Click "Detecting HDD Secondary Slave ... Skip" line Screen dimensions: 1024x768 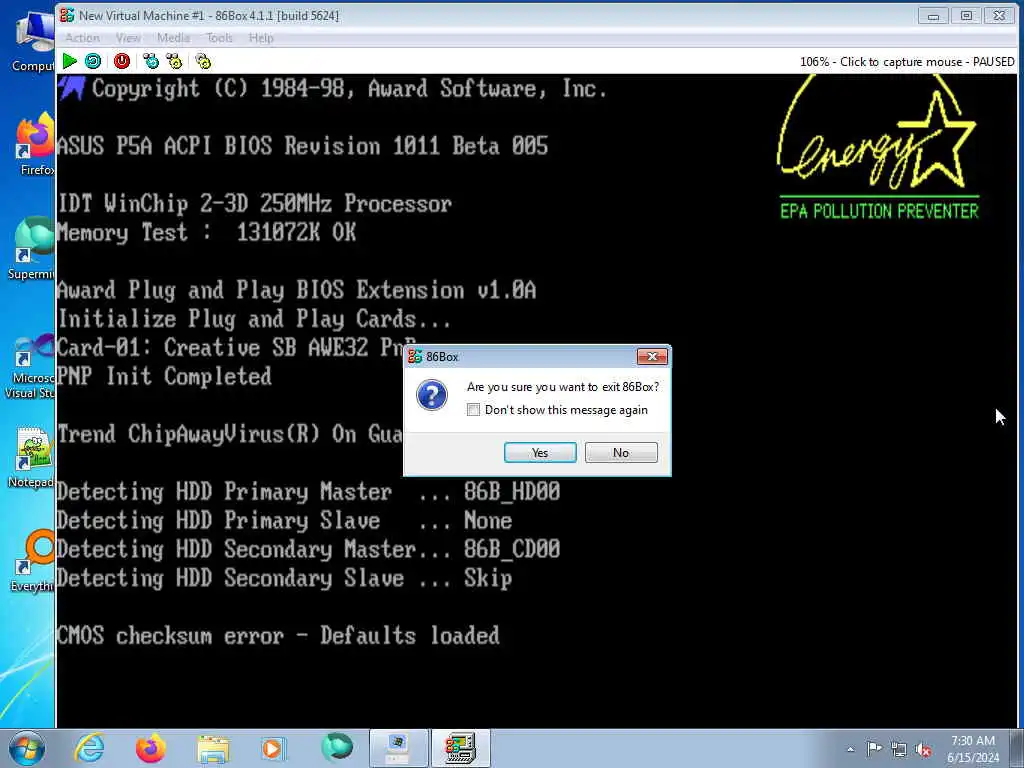tap(285, 578)
